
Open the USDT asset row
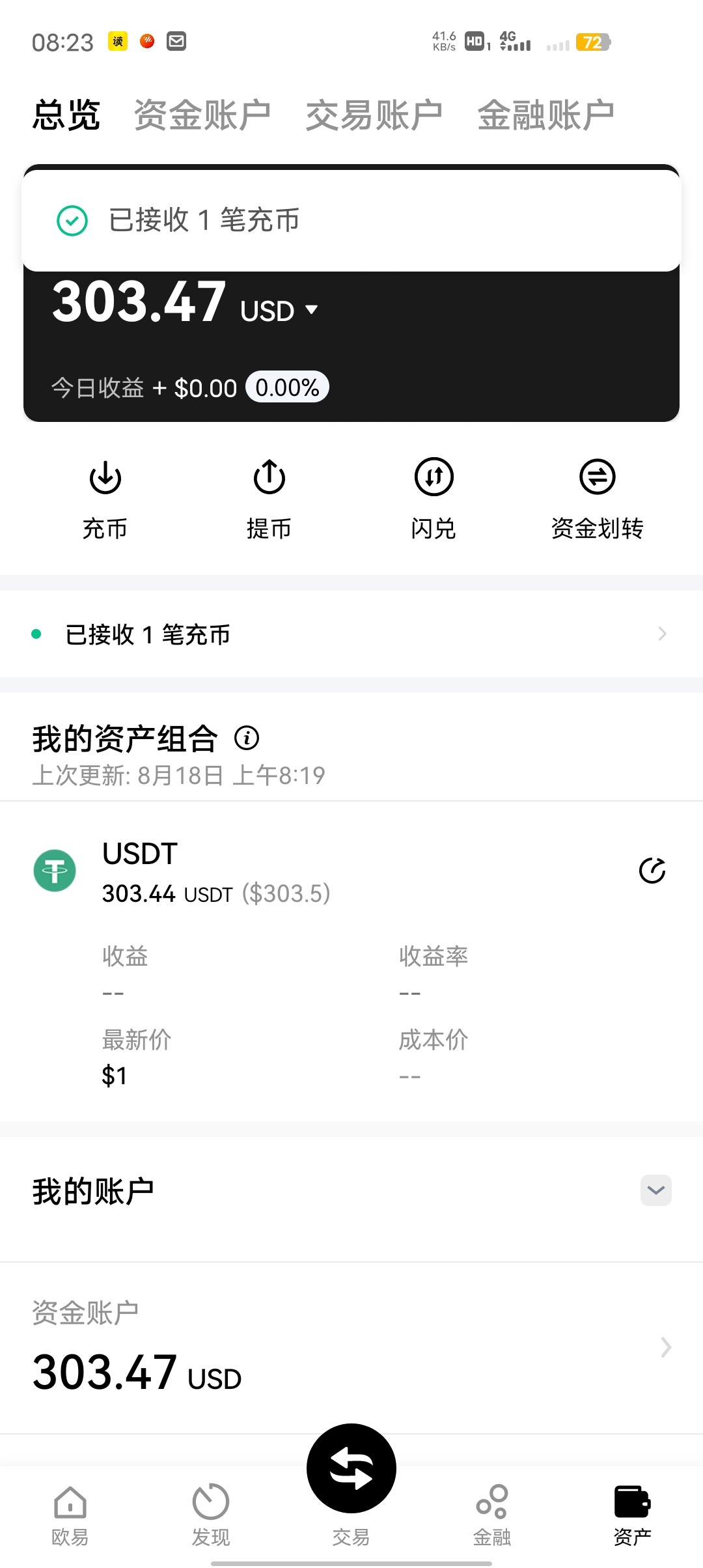click(260, 873)
